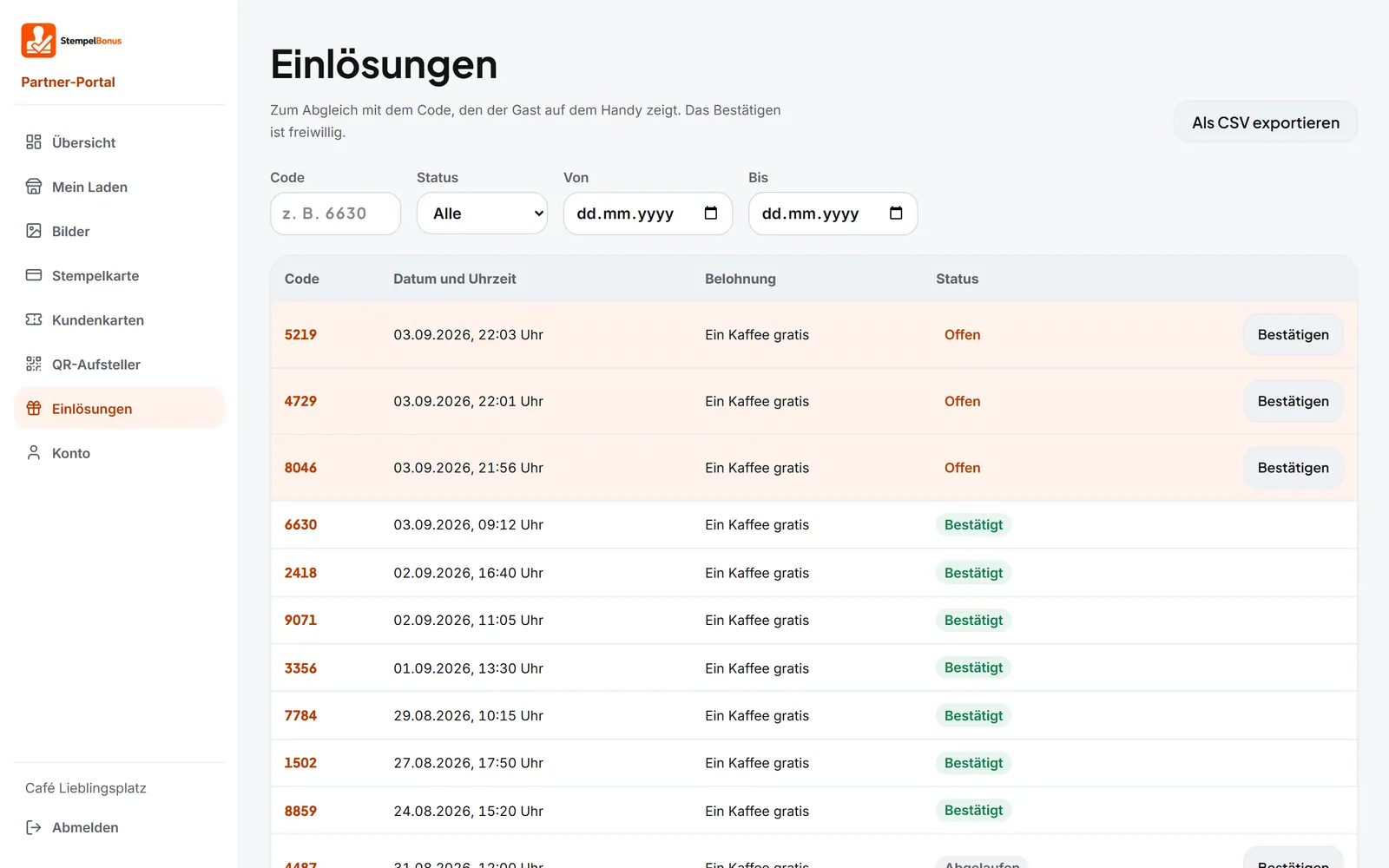Confirm redemption code 8046 with Bestätigen

click(1294, 468)
